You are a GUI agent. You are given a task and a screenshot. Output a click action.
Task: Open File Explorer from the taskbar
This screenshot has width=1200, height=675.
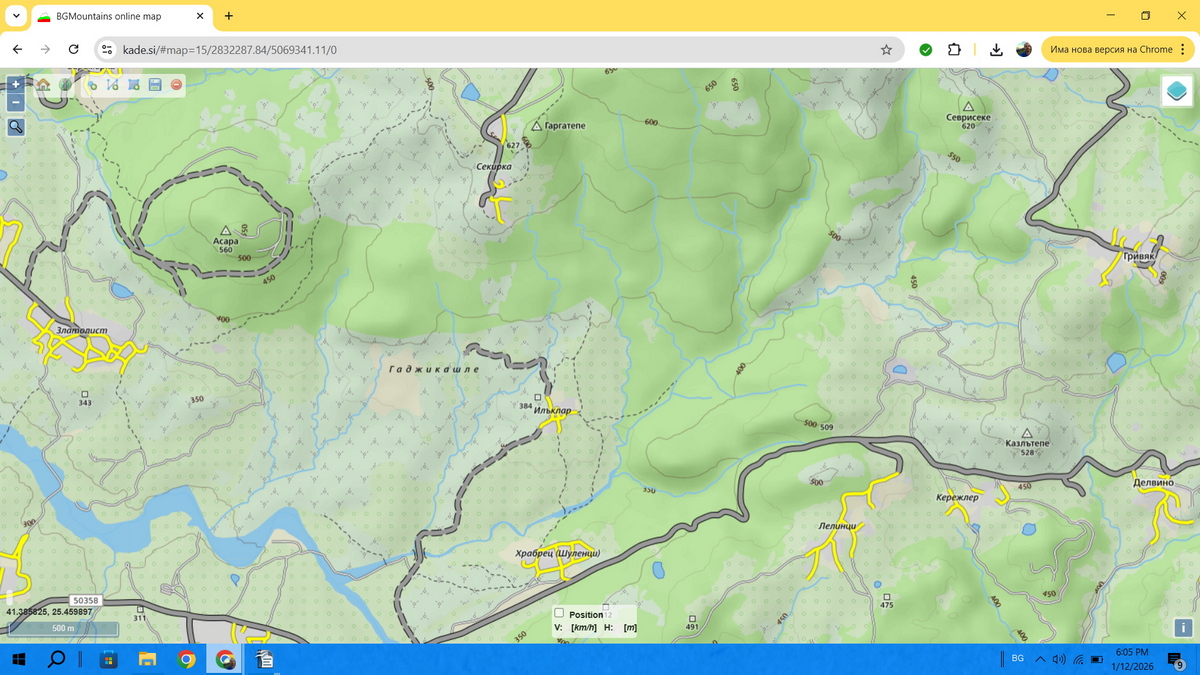point(147,659)
